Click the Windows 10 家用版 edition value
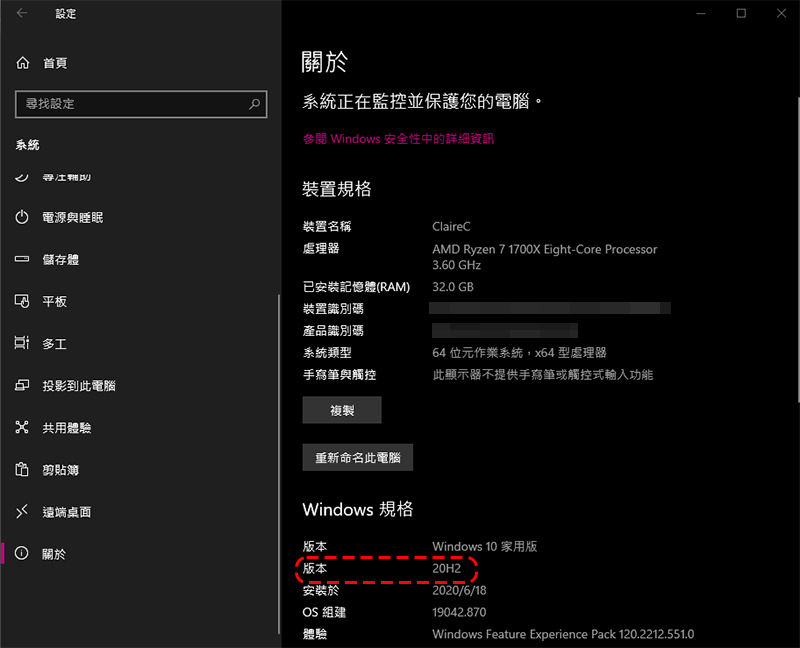800x648 pixels. (x=485, y=546)
